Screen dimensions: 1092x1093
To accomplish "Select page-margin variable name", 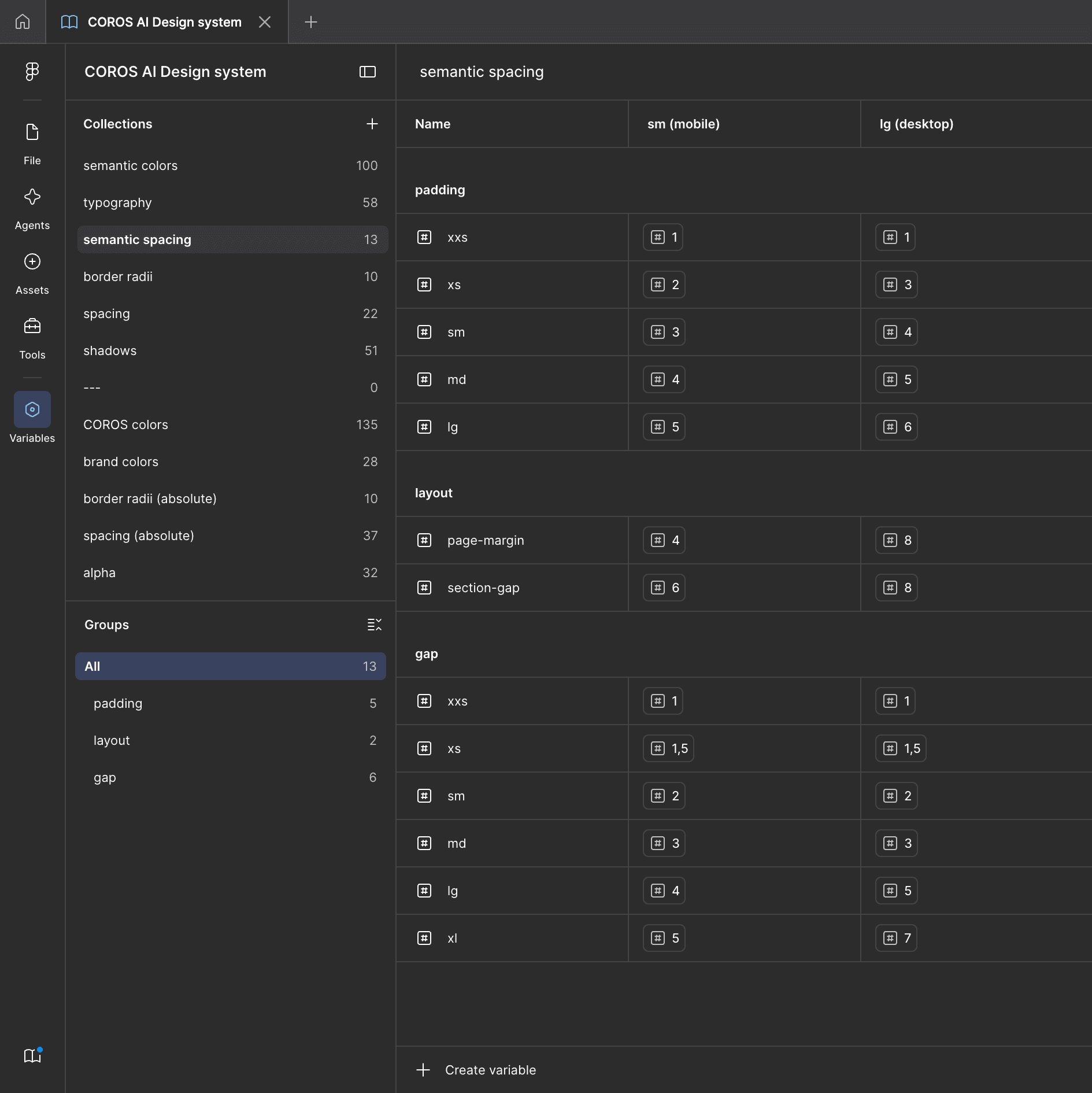I will (x=486, y=540).
